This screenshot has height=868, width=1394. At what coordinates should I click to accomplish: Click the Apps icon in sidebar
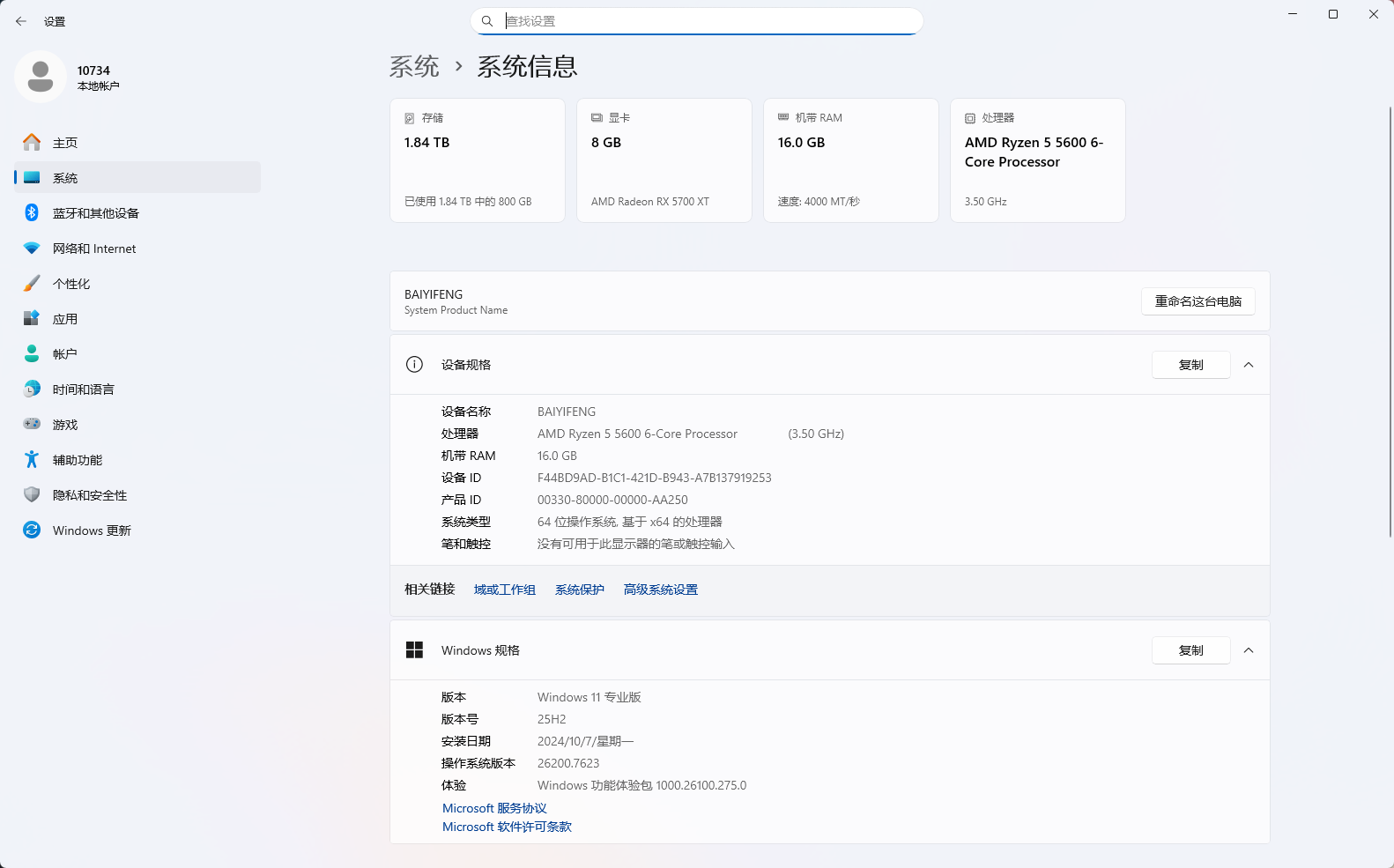pos(32,319)
